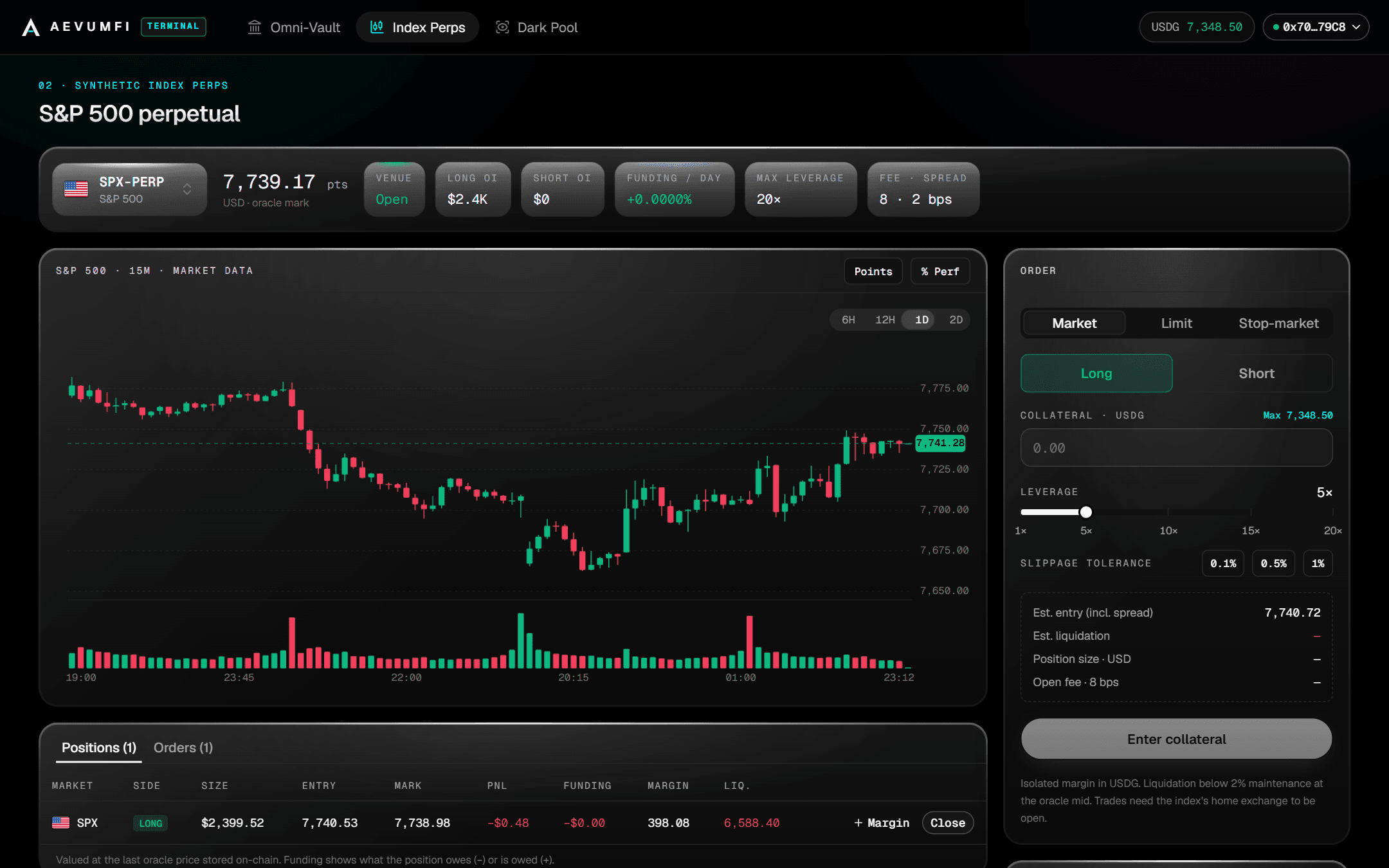Open the Omni-Vault tab
The width and height of the screenshot is (1389, 868).
pyautogui.click(x=294, y=27)
